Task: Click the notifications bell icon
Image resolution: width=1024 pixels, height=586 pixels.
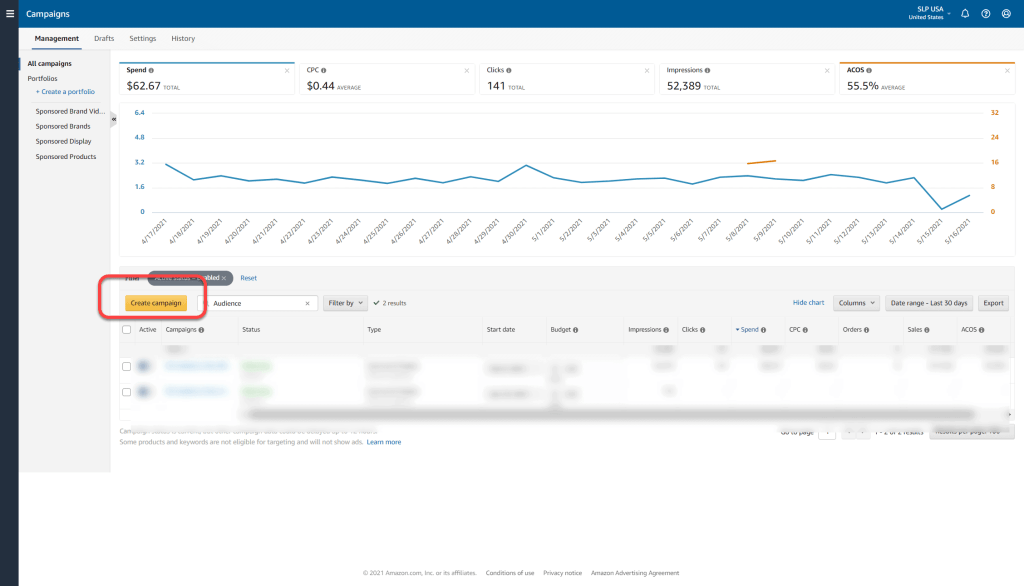Action: click(x=965, y=14)
